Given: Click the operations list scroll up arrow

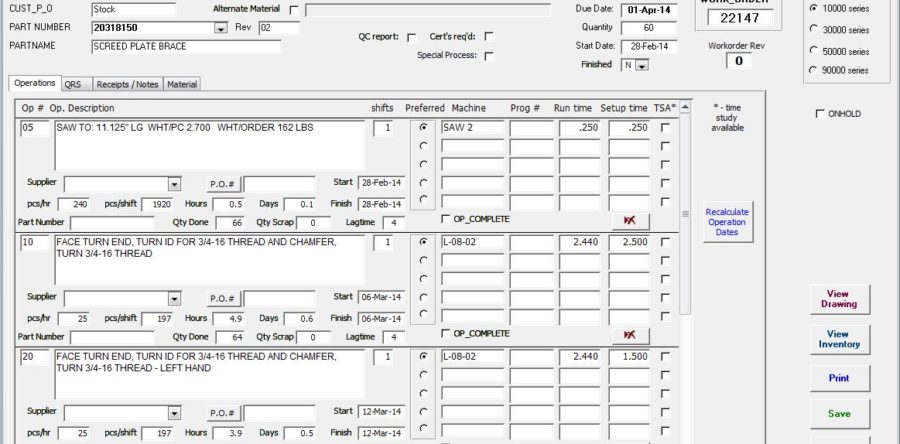Looking at the screenshot, I should 685,108.
